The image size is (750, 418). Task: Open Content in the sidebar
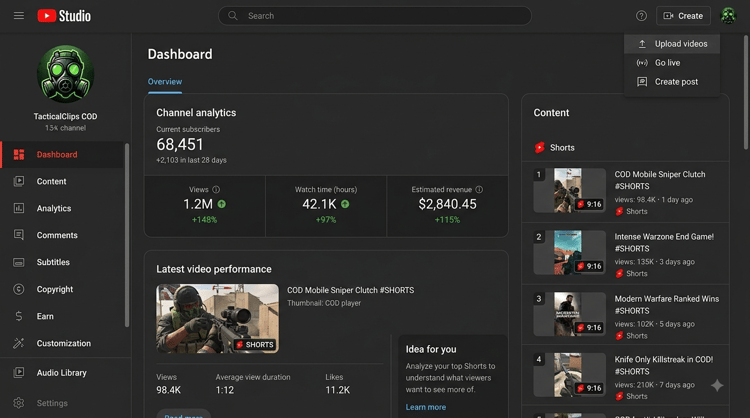(x=63, y=181)
